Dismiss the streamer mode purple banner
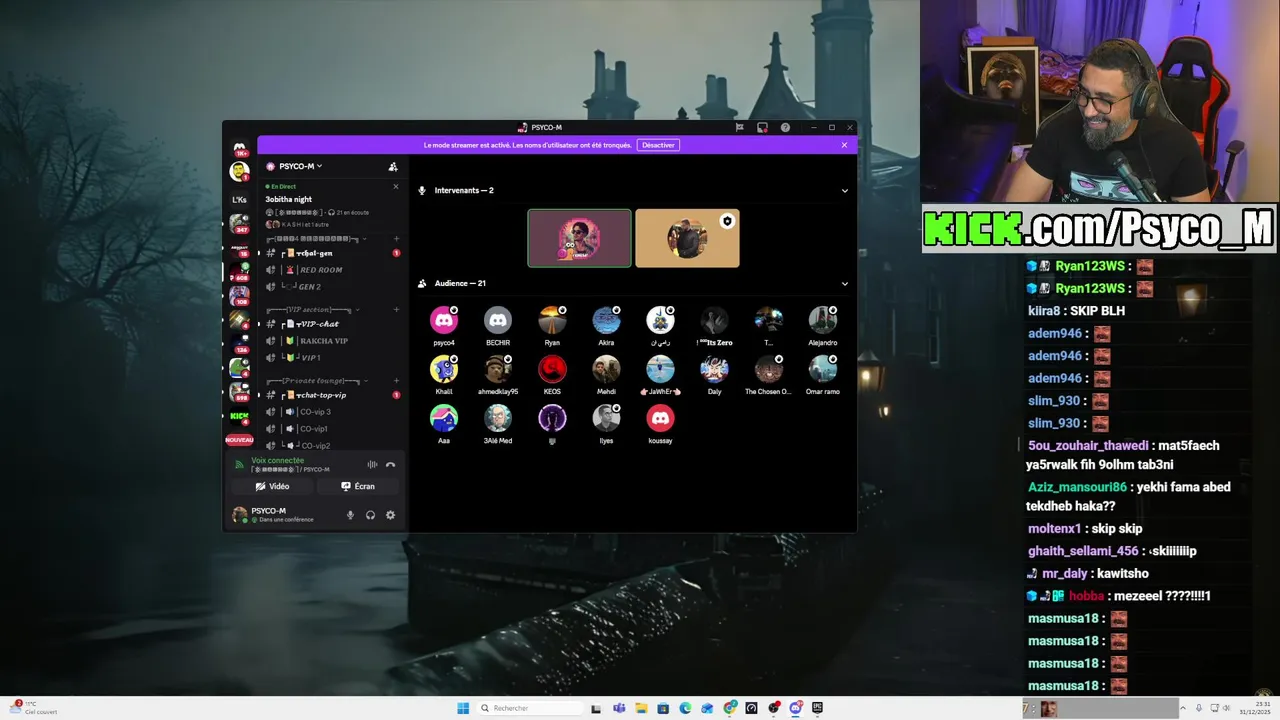The height and width of the screenshot is (720, 1280). click(x=844, y=145)
